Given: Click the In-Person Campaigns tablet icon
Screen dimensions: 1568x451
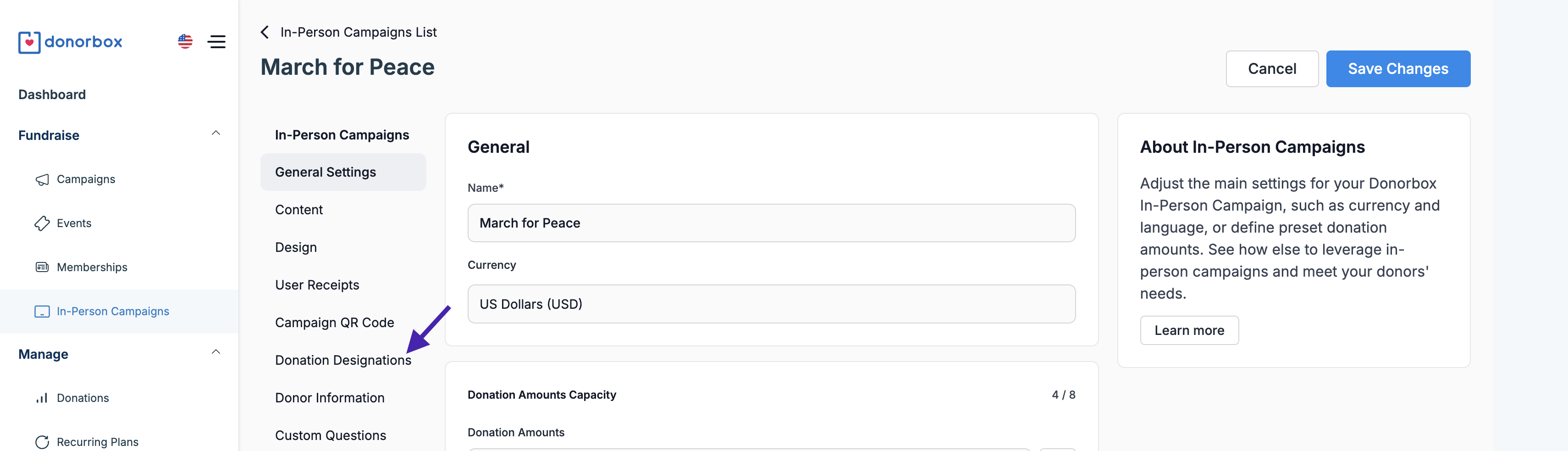Looking at the screenshot, I should 42,312.
